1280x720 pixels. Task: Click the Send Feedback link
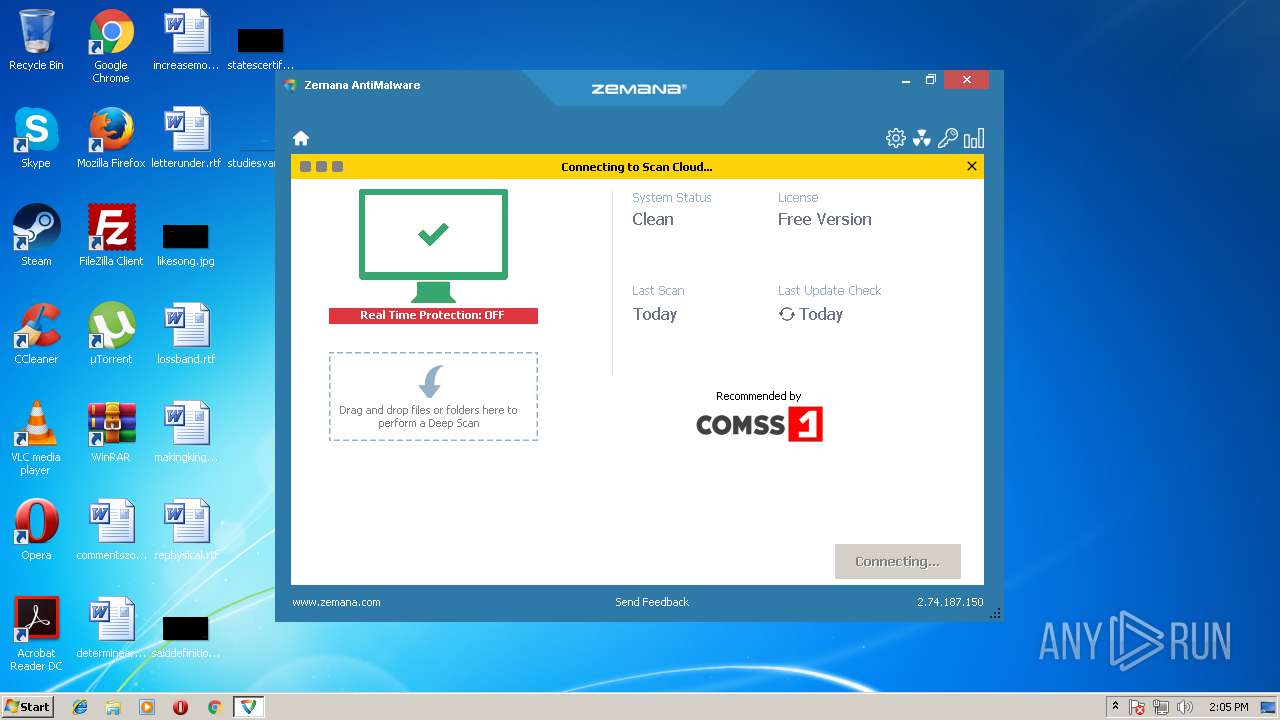point(652,602)
